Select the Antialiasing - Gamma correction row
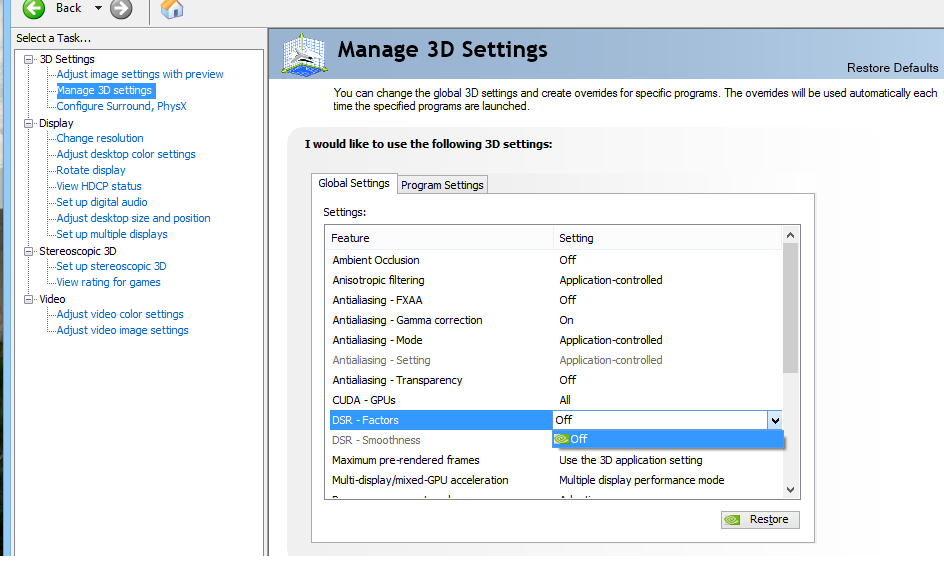Viewport: 944px width, 576px height. (x=554, y=320)
